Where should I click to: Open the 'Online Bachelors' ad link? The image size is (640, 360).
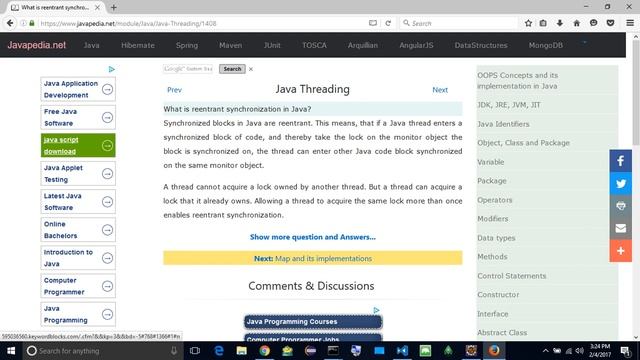coord(78,230)
